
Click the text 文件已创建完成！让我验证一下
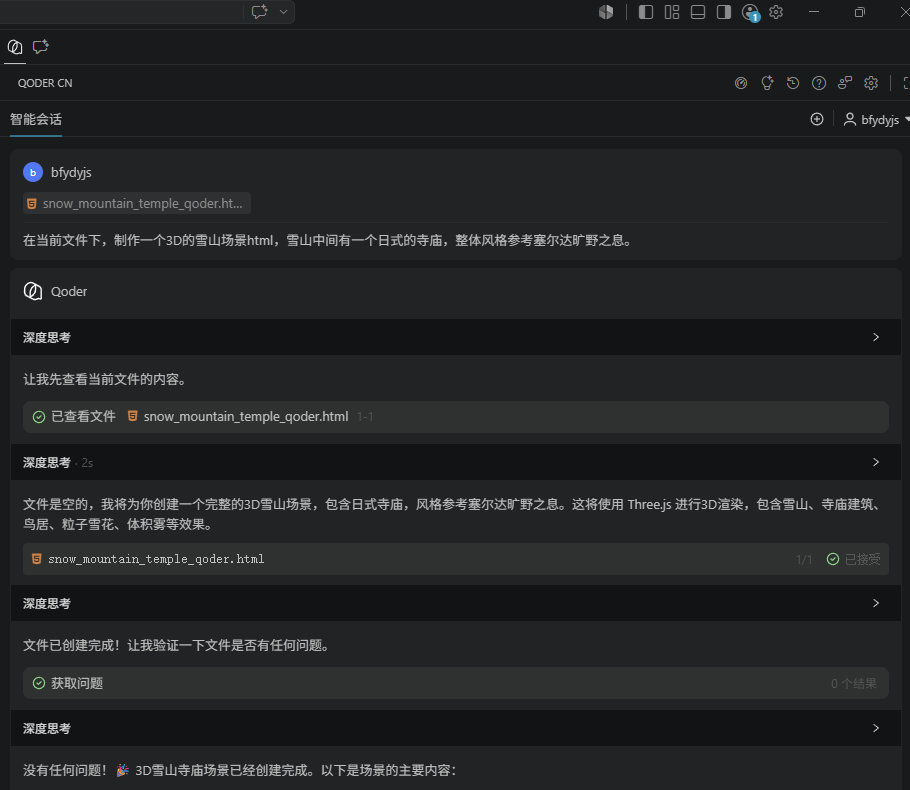pyautogui.click(x=176, y=645)
